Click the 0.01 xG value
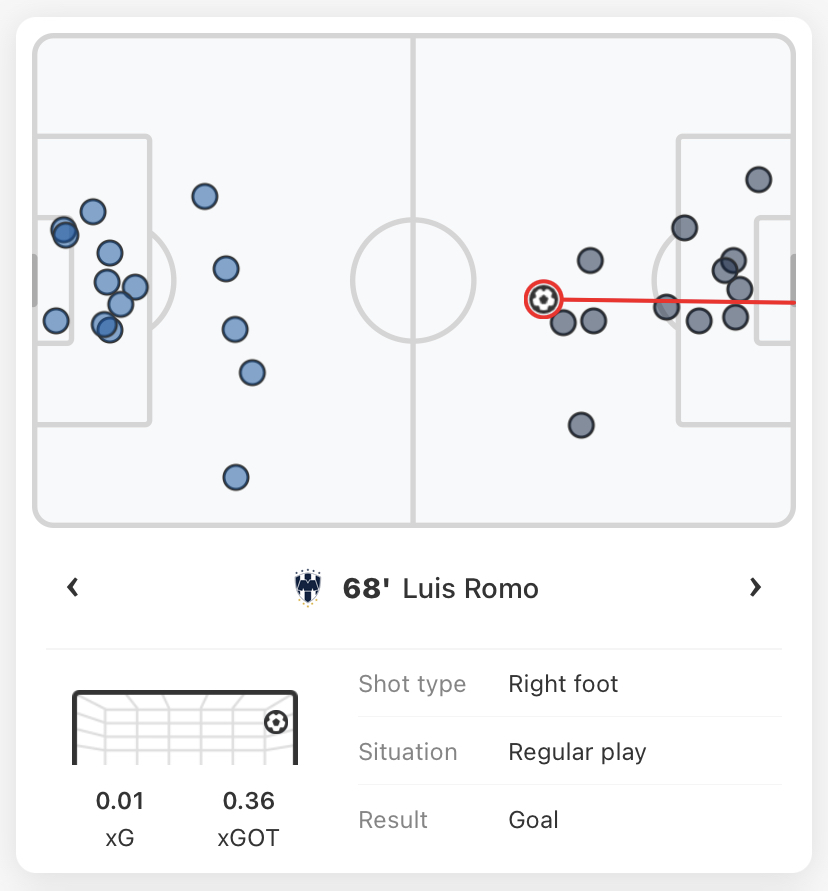This screenshot has height=891, width=828. point(119,801)
